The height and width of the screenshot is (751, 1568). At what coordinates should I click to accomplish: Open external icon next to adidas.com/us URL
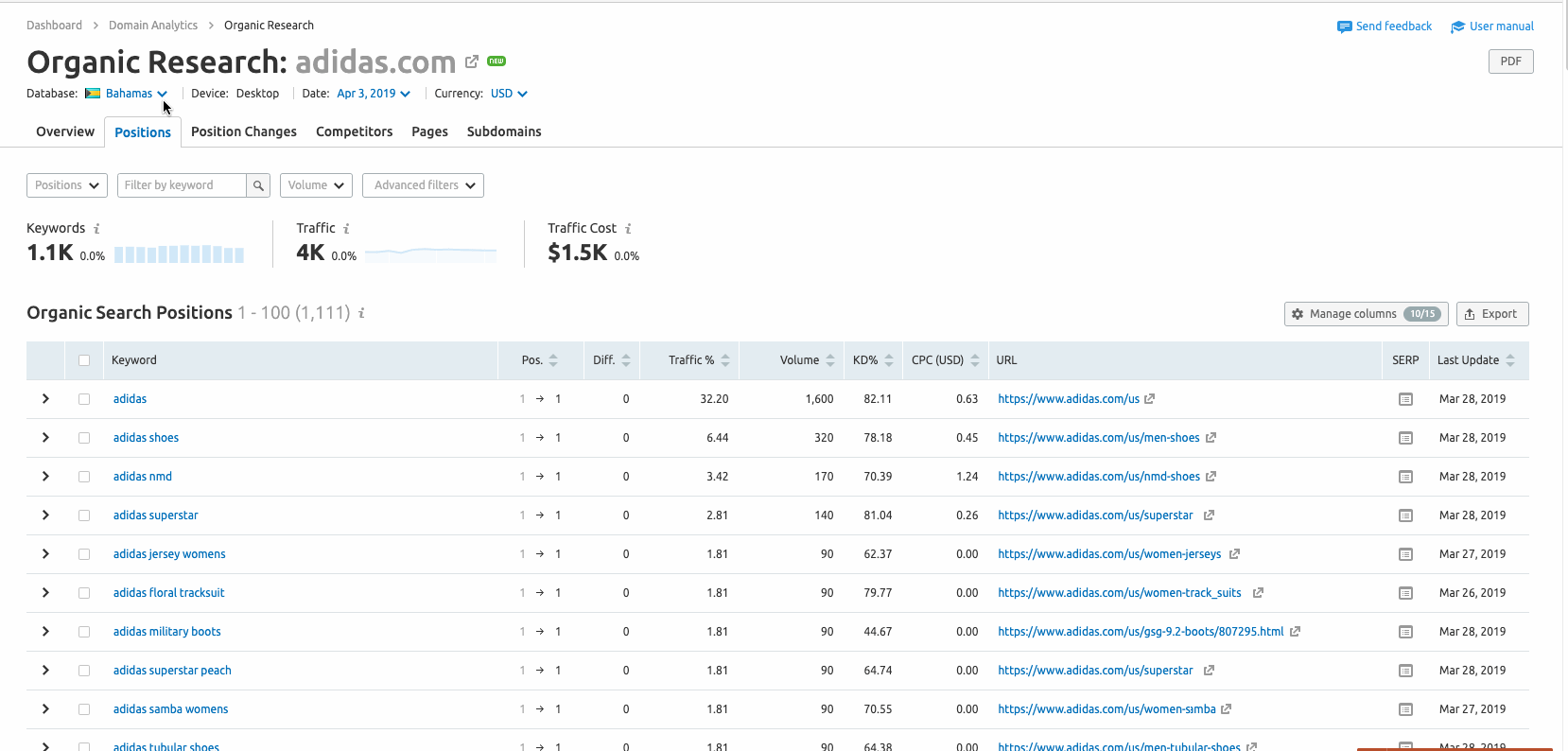pos(1150,399)
